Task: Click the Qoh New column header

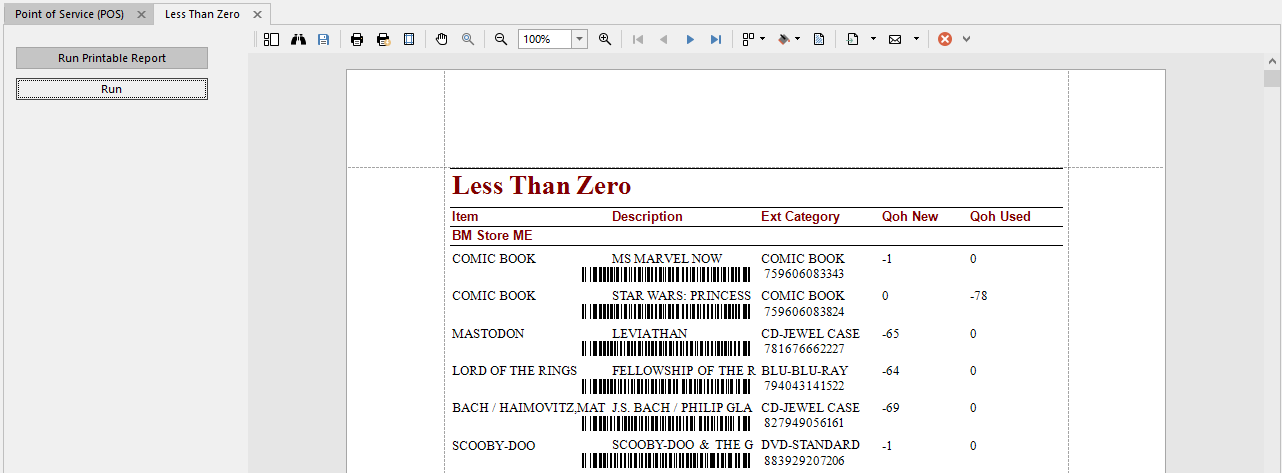Action: tap(910, 216)
